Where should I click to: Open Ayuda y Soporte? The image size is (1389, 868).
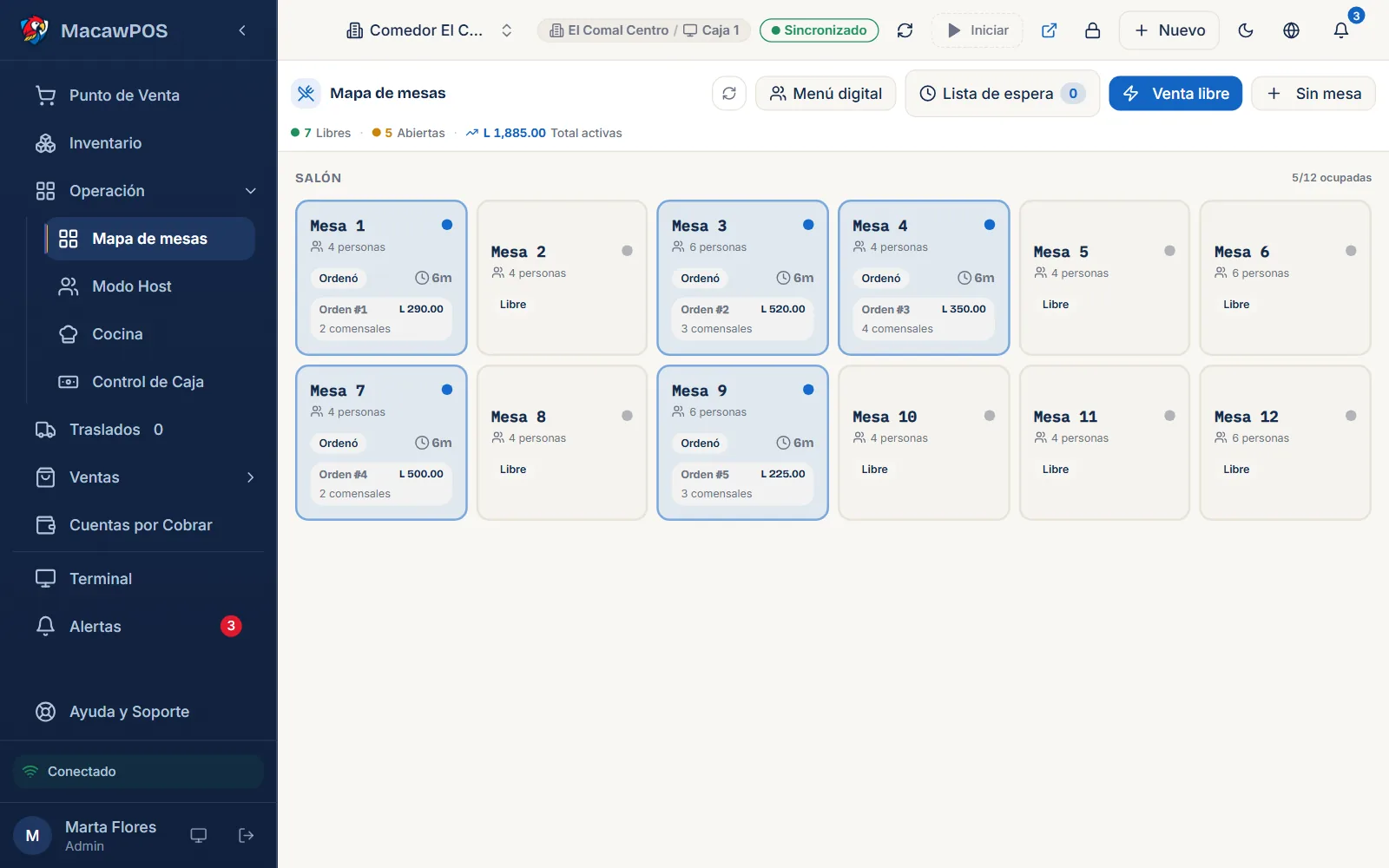pyautogui.click(x=145, y=712)
